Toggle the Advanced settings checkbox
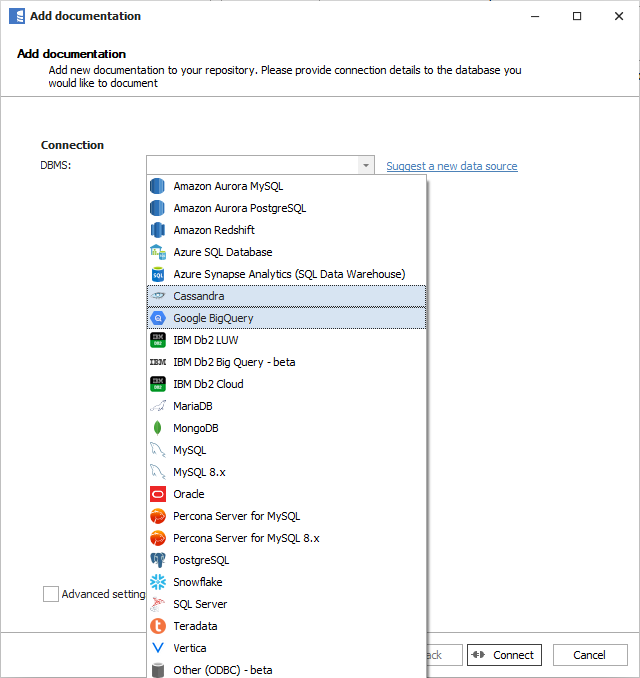Viewport: 640px width, 678px height. (x=51, y=594)
